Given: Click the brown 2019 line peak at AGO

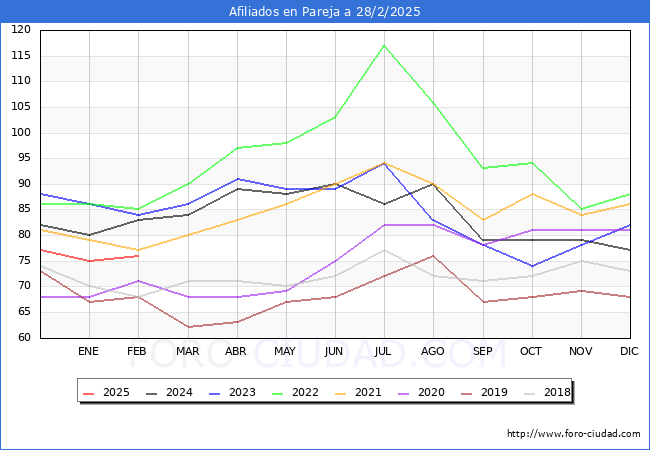Looking at the screenshot, I should click(x=433, y=256).
